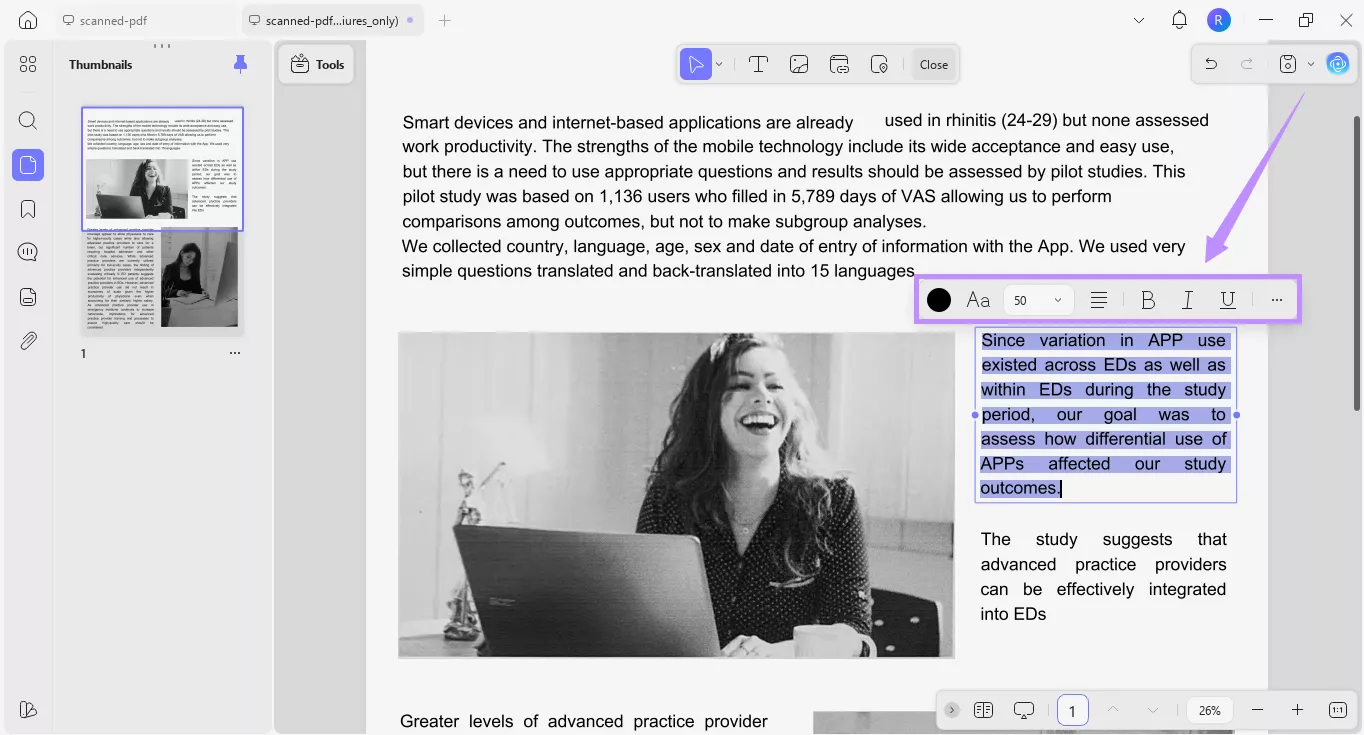Open the Tools menu
Viewport: 1364px width, 735px height.
315,63
